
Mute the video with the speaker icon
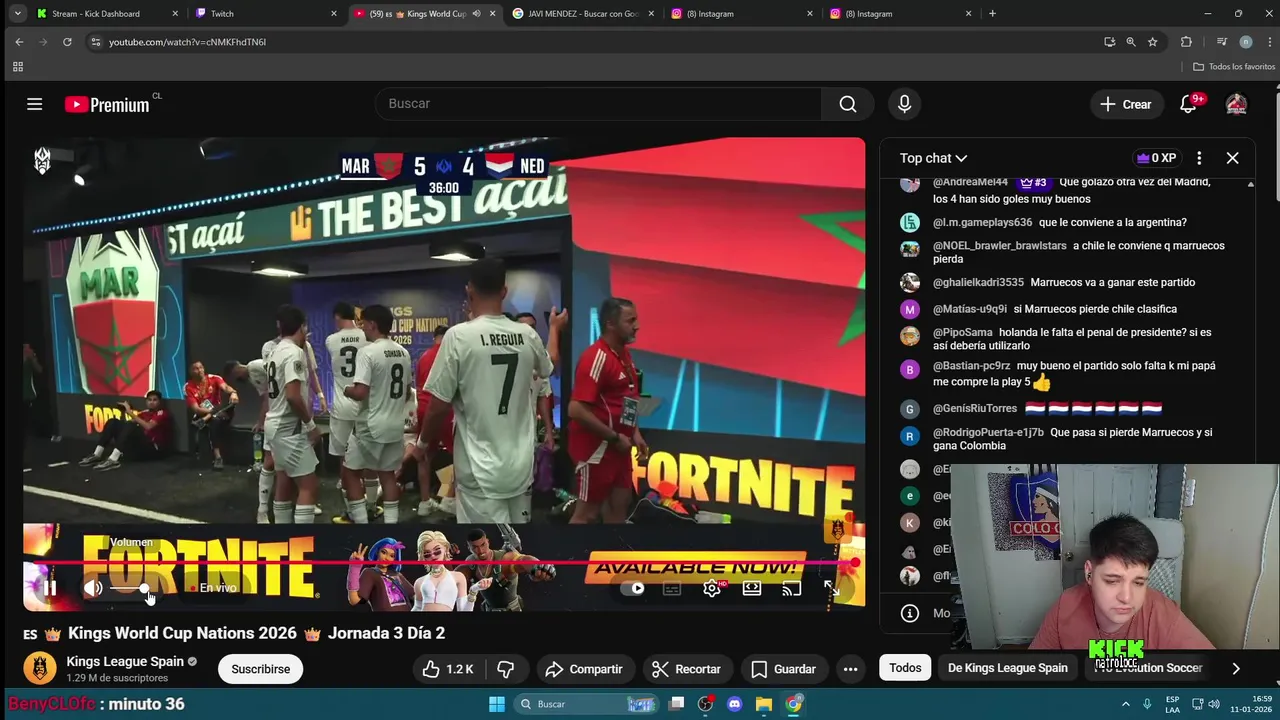click(93, 588)
